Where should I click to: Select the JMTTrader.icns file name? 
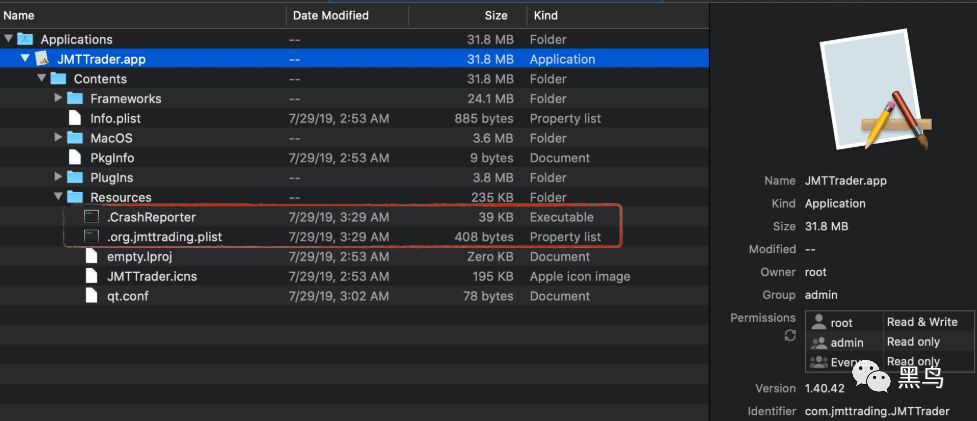pos(152,277)
